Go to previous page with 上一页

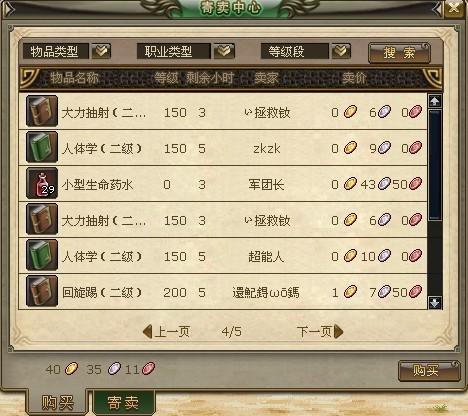[x=166, y=332]
